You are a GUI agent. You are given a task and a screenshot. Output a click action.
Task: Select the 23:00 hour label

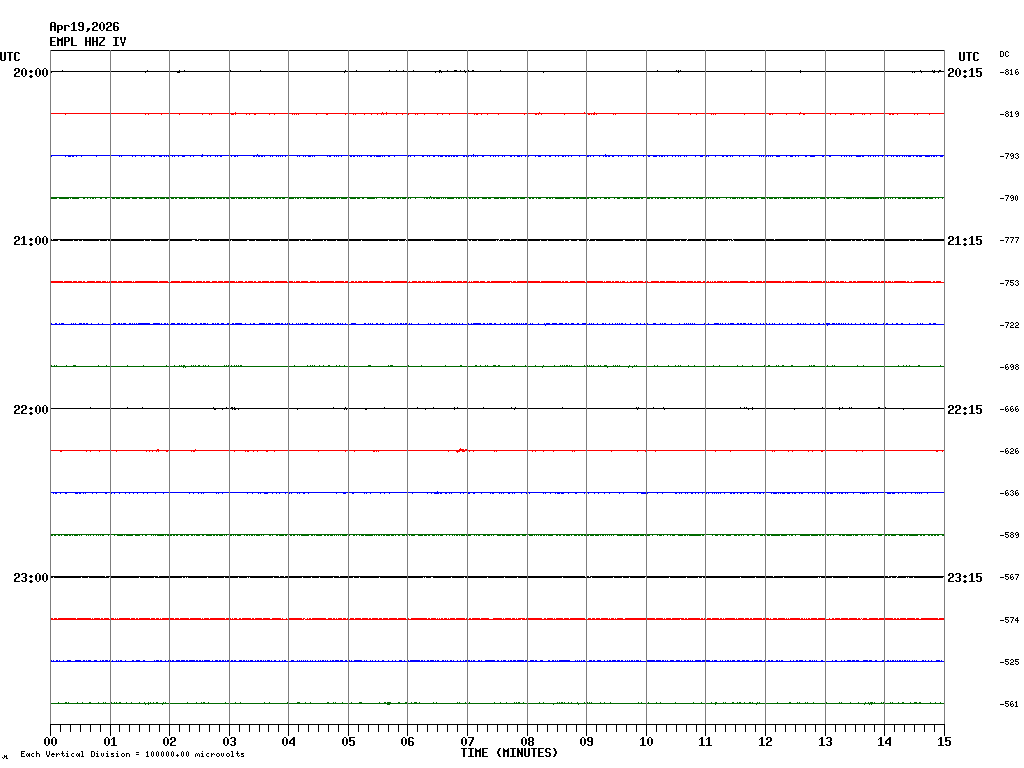[x=30, y=578]
